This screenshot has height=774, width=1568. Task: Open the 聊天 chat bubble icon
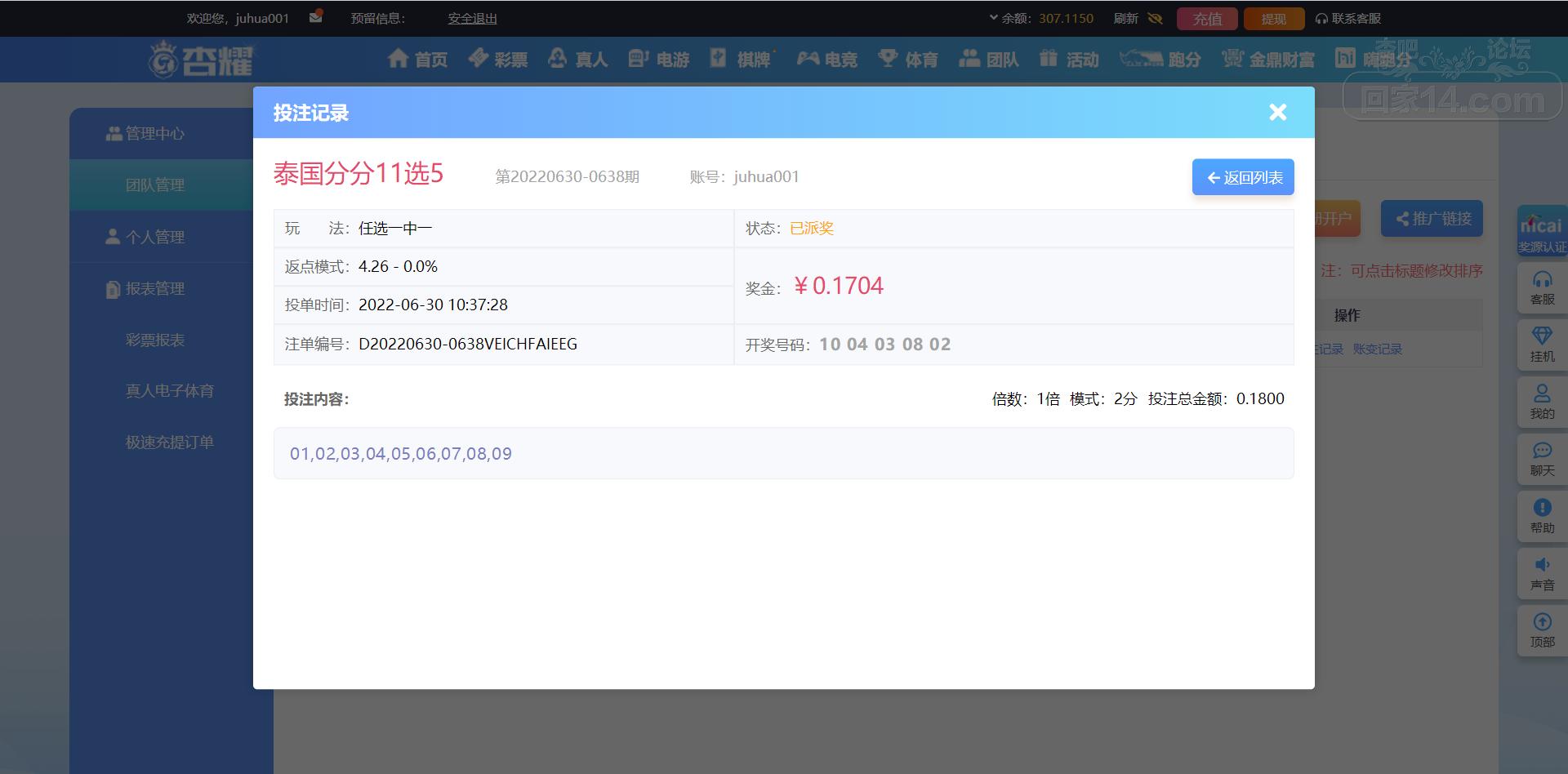[1542, 451]
